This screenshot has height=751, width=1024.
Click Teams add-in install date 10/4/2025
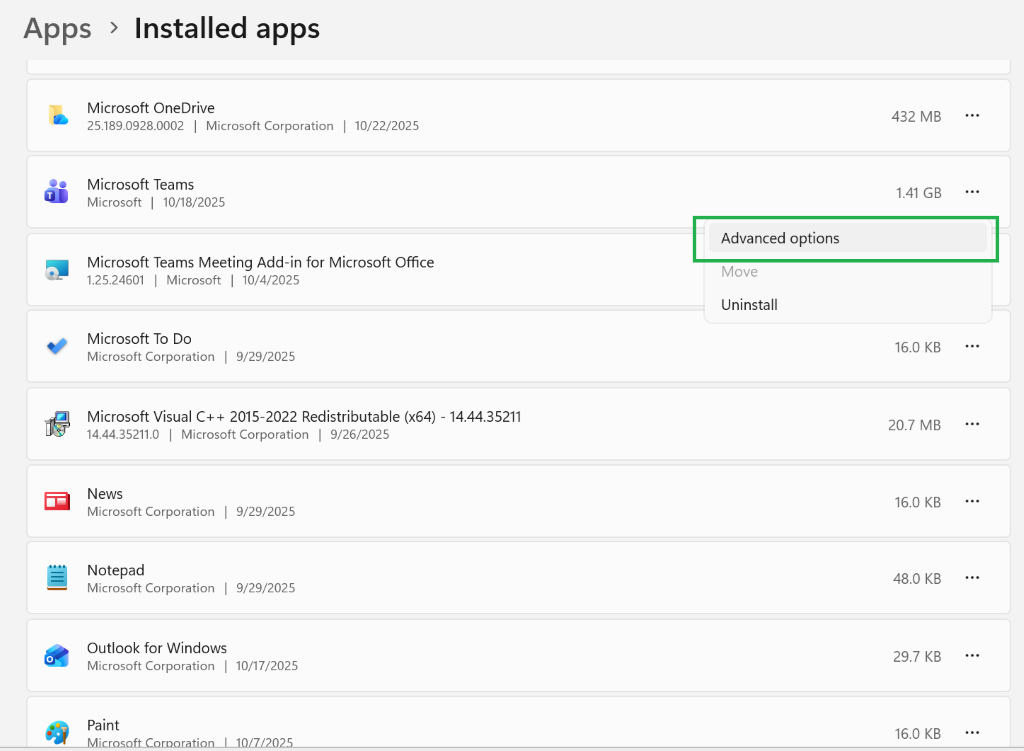coord(271,280)
